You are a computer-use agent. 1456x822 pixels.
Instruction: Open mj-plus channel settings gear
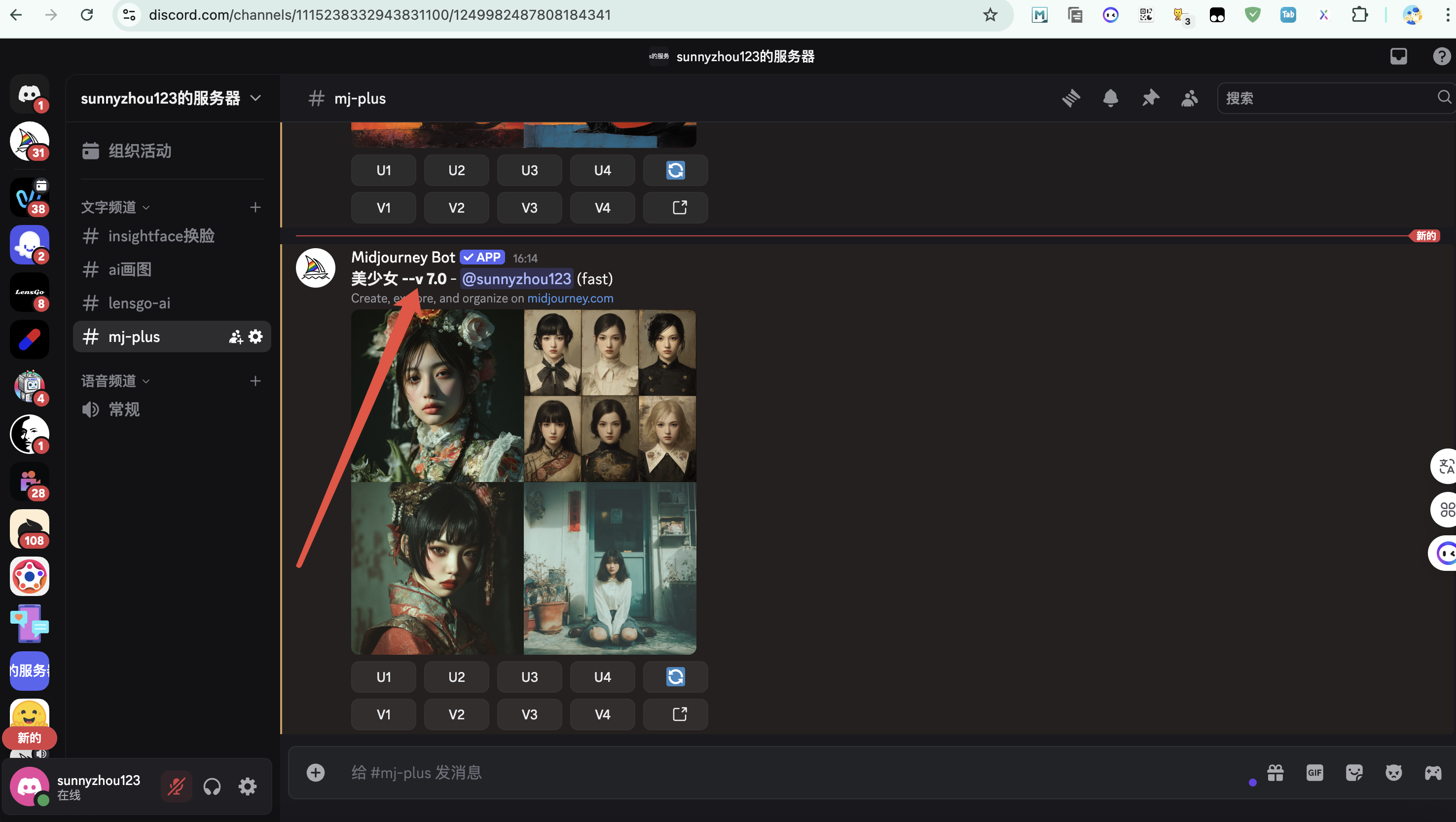tap(255, 336)
